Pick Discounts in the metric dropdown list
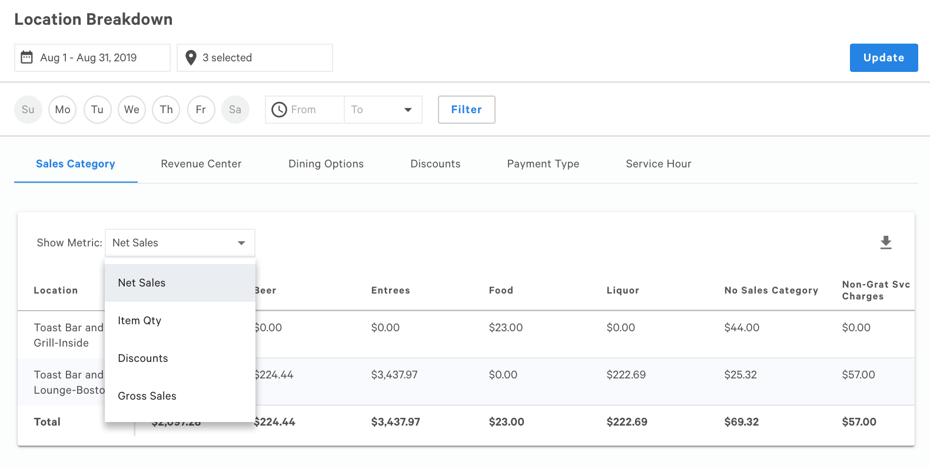 tap(143, 358)
